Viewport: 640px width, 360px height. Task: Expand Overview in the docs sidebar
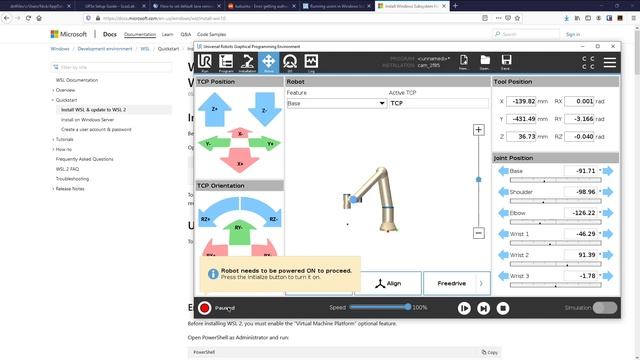pyautogui.click(x=53, y=90)
